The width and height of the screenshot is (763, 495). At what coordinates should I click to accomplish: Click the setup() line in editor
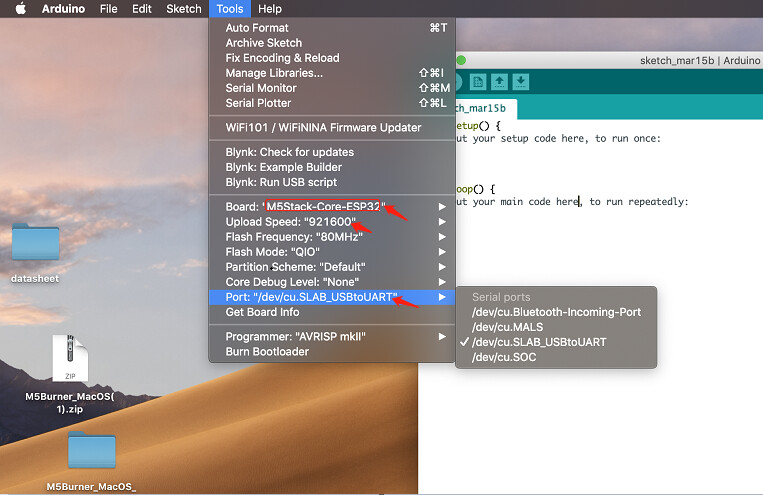coord(478,126)
